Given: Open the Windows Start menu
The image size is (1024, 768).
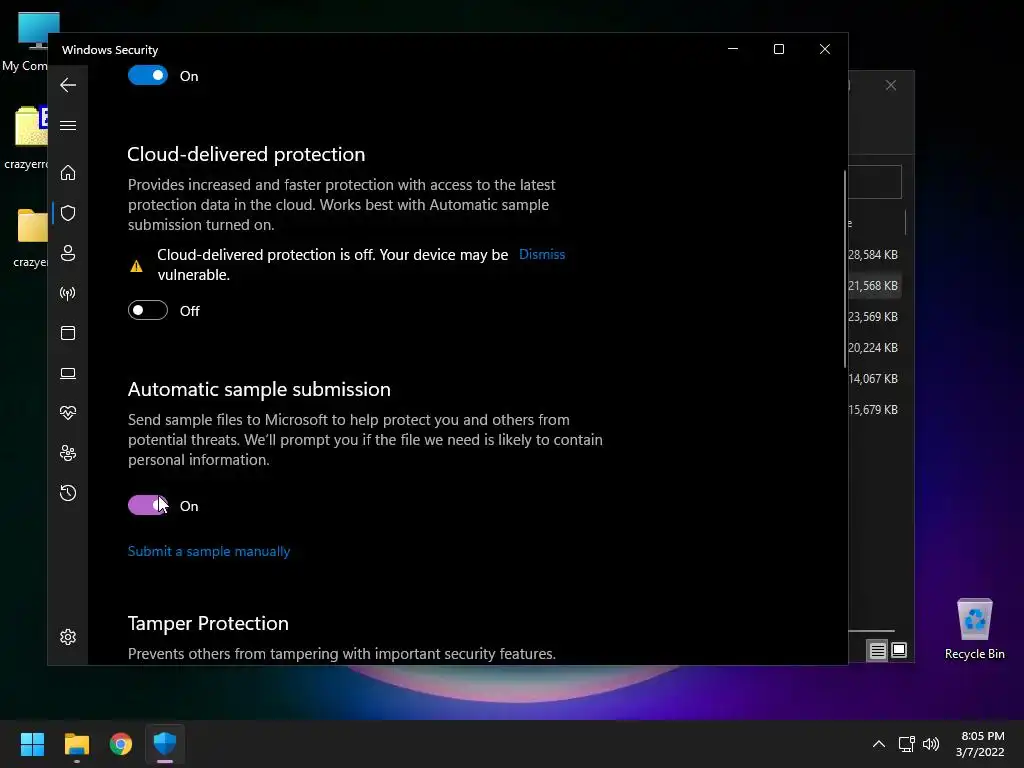Looking at the screenshot, I should tap(32, 744).
